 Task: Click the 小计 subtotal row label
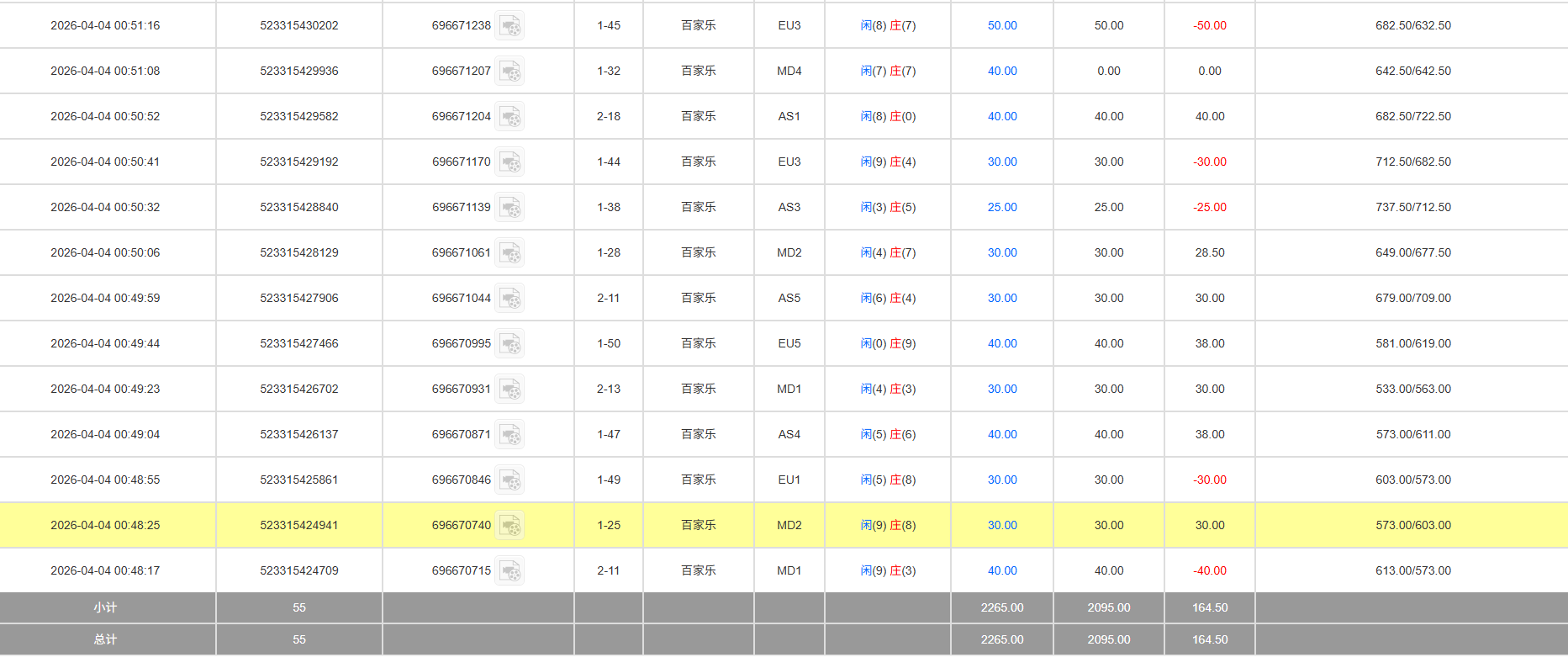click(x=105, y=607)
